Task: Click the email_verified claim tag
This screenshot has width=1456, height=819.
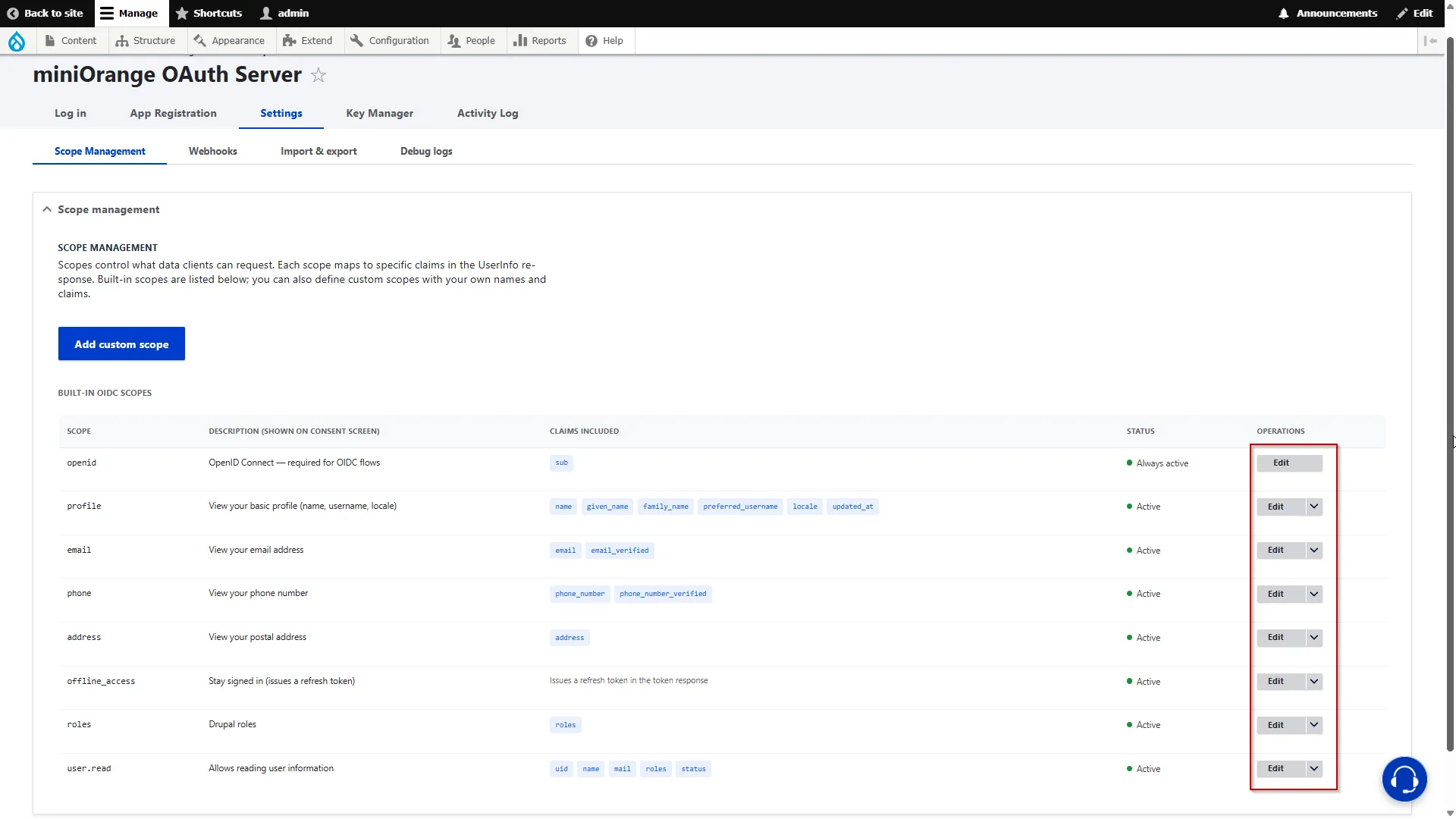Action: [x=620, y=551]
